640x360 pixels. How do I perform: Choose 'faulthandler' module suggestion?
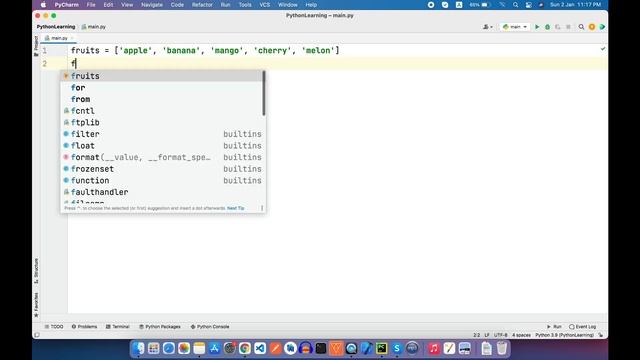pos(161,192)
